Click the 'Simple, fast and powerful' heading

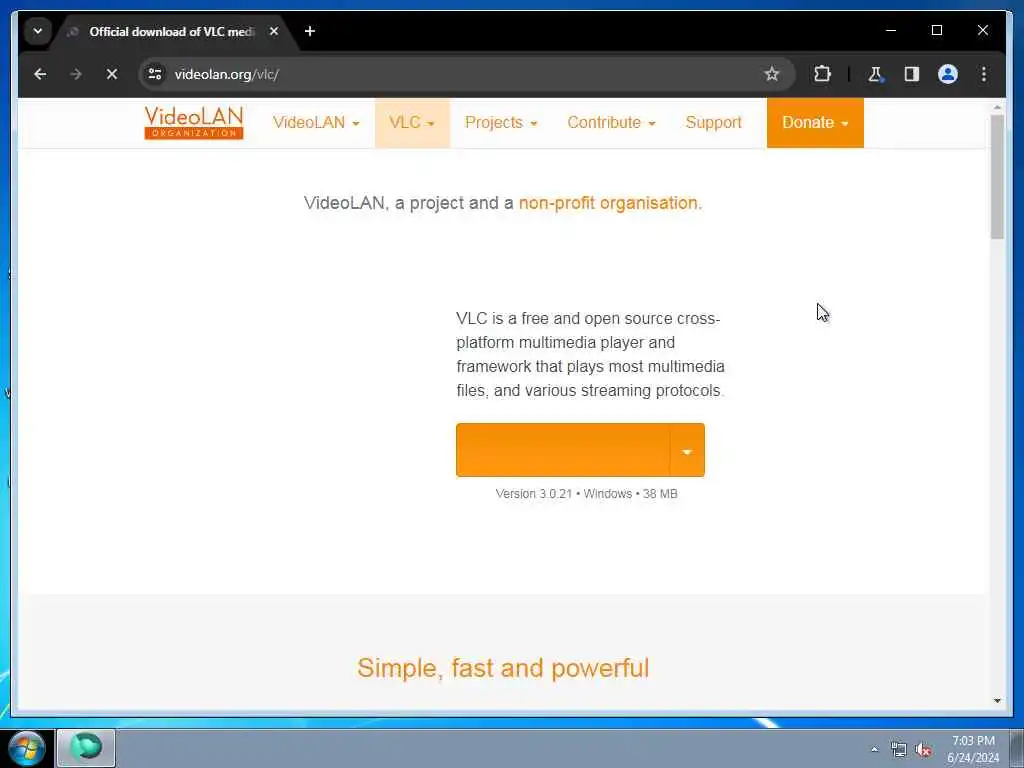(x=503, y=668)
